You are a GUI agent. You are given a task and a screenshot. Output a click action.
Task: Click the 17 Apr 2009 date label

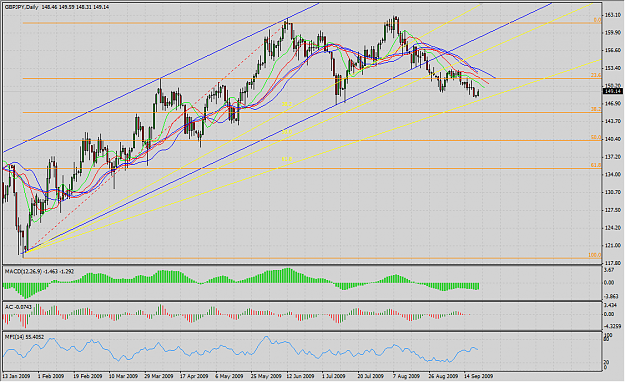pyautogui.click(x=194, y=376)
